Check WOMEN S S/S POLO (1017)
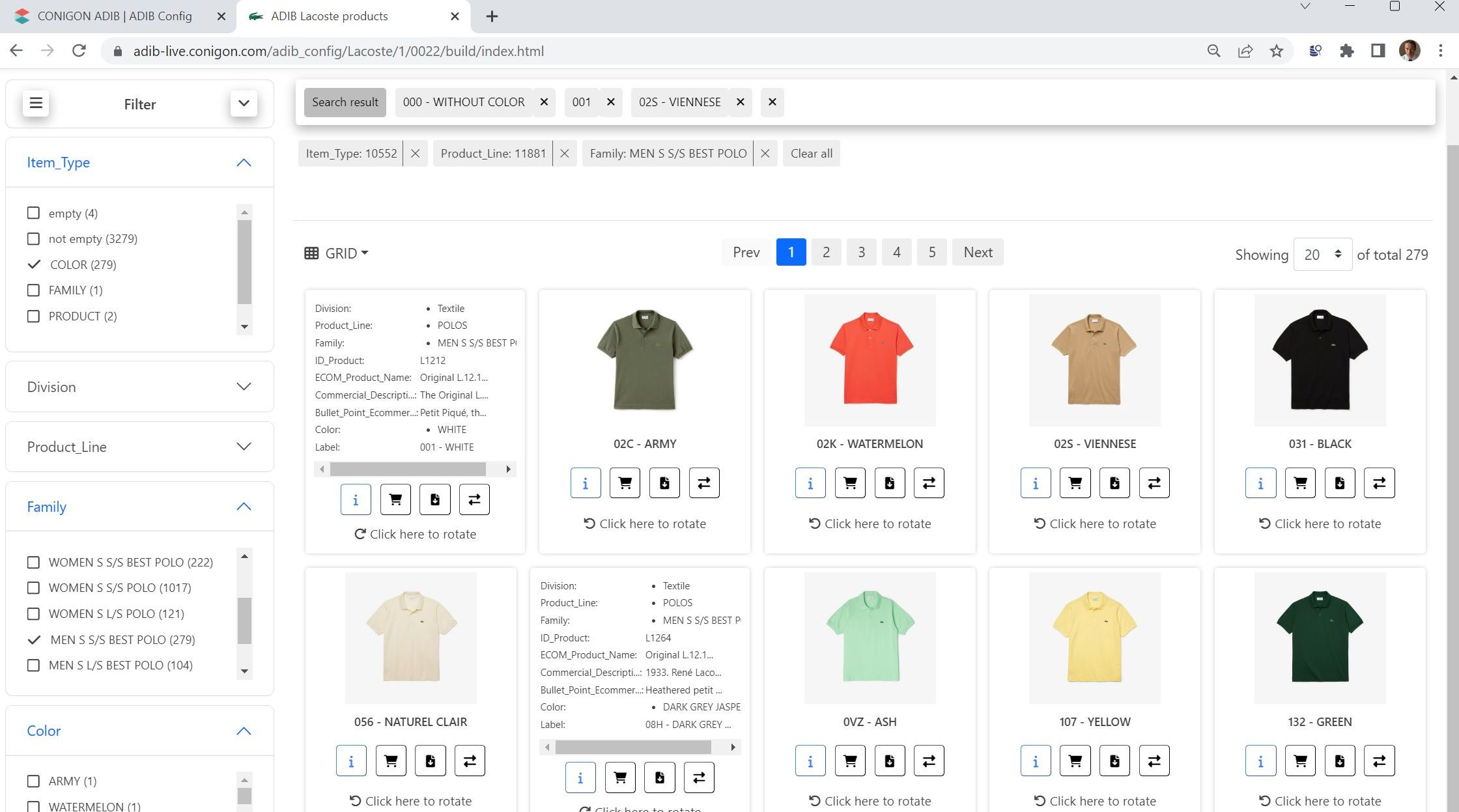The height and width of the screenshot is (812, 1459). tap(33, 587)
